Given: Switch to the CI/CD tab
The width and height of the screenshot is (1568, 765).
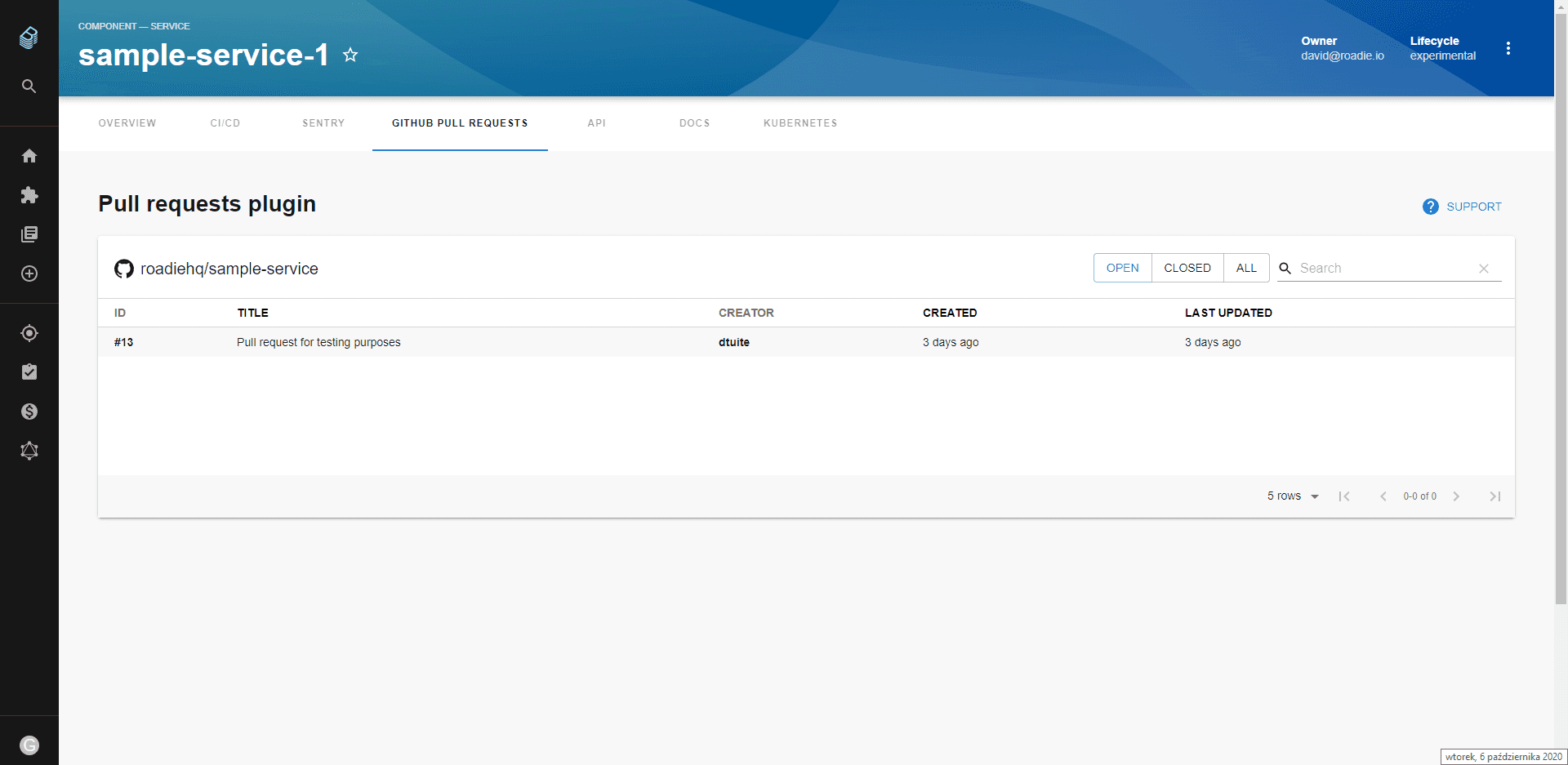Looking at the screenshot, I should coord(225,123).
